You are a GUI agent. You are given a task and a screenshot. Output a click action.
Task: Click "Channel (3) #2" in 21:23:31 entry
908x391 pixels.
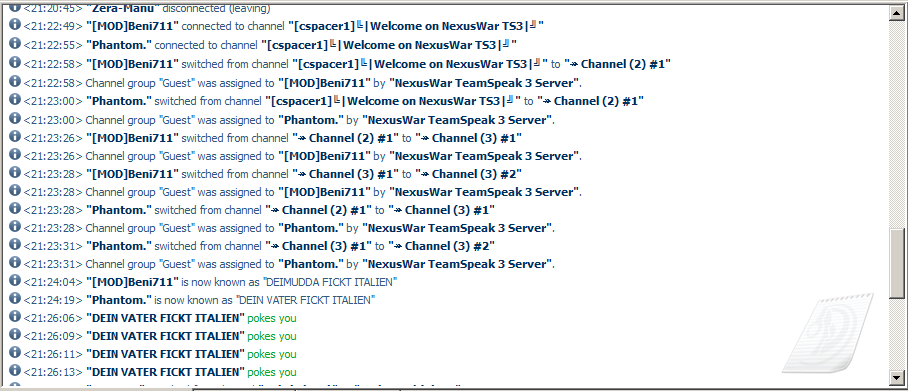tap(441, 246)
